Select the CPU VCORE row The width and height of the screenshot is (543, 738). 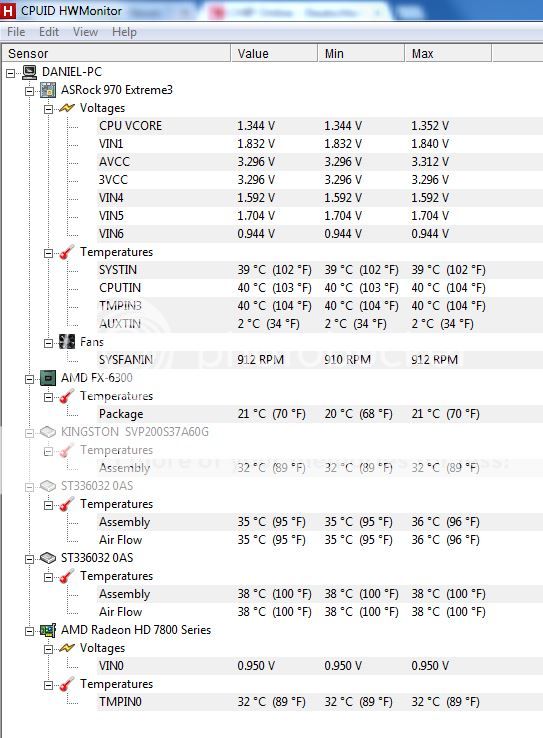point(319,126)
